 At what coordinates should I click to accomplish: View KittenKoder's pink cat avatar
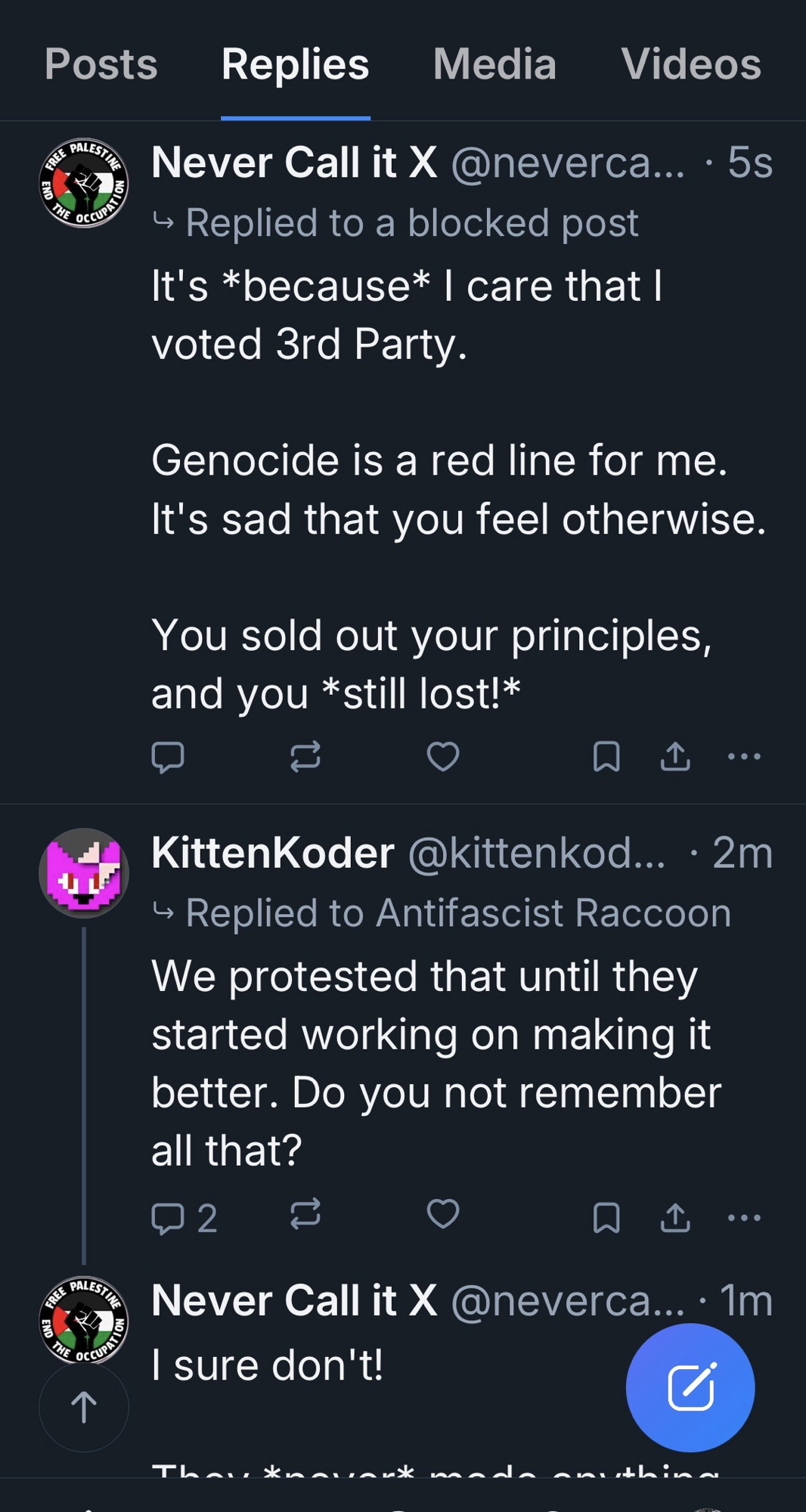pyautogui.click(x=84, y=873)
